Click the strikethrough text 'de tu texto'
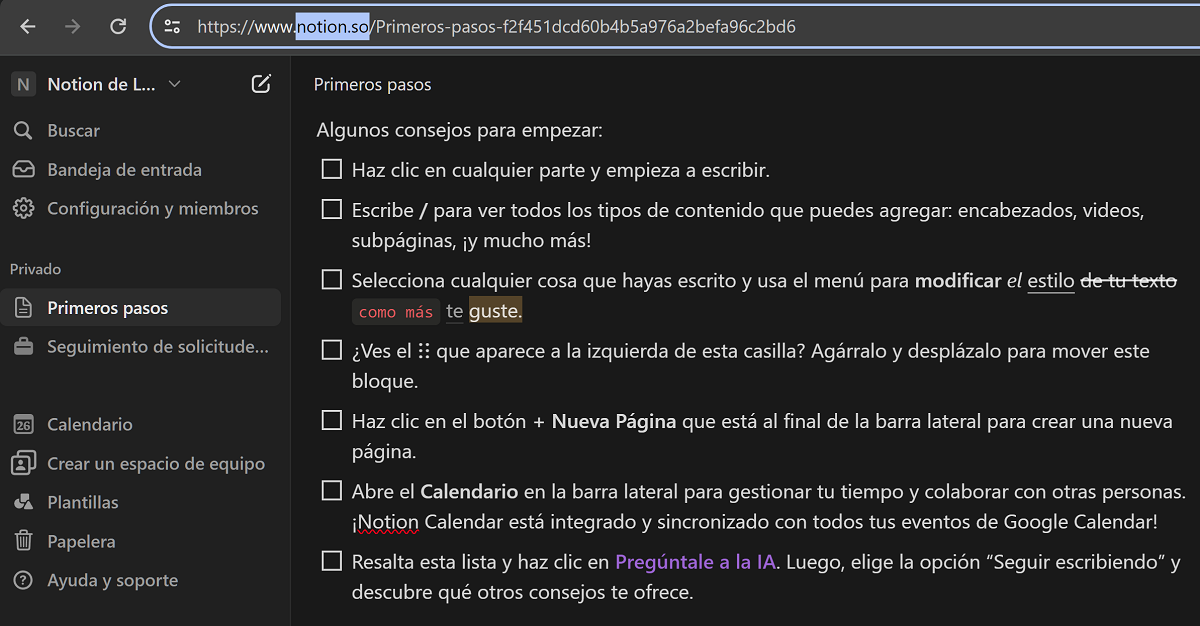This screenshot has height=626, width=1200. (1129, 281)
